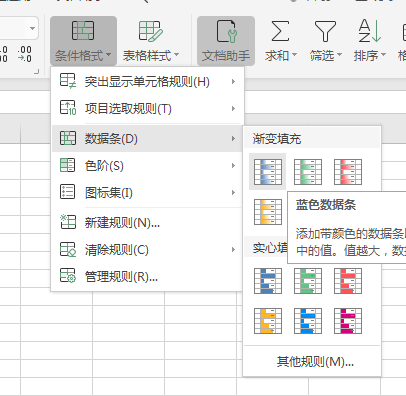Open the 图标集(I) icon set submenu
Image resolution: width=406 pixels, height=396 pixels.
pos(148,192)
